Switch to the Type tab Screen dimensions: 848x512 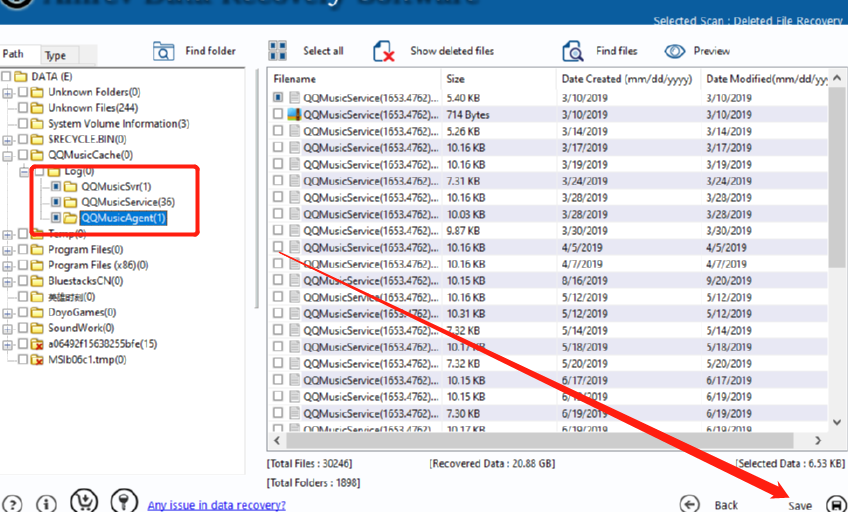click(59, 55)
